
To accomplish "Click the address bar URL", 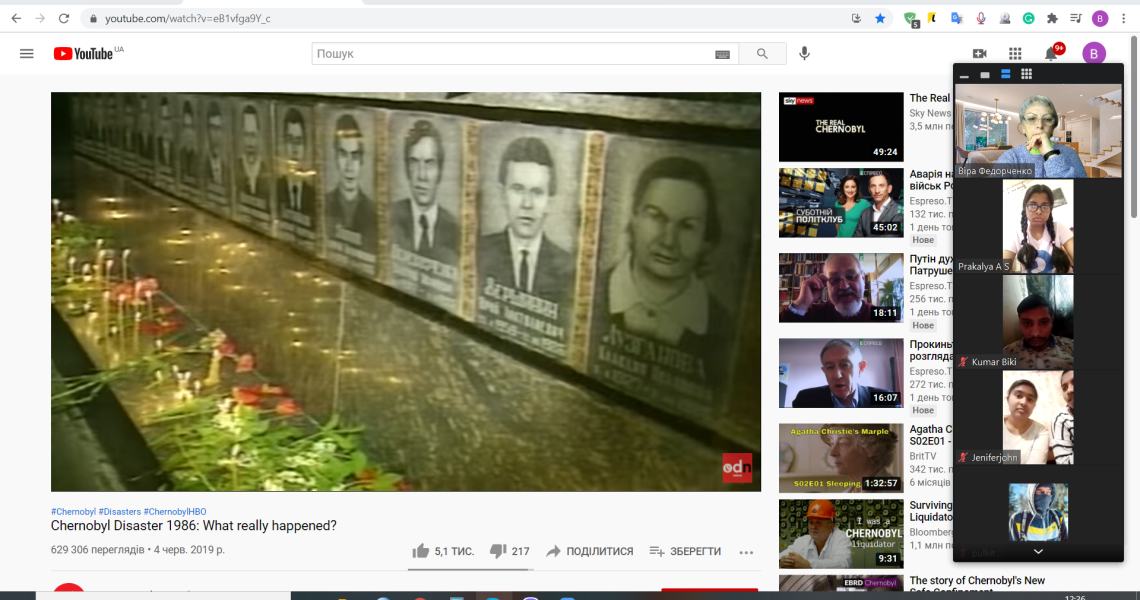I will point(188,19).
